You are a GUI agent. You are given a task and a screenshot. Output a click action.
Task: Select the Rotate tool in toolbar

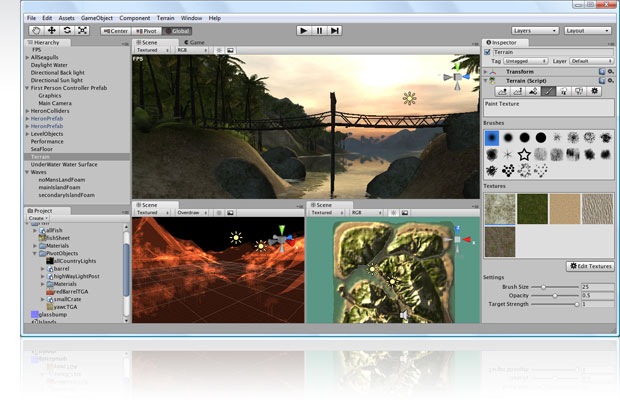tap(67, 31)
